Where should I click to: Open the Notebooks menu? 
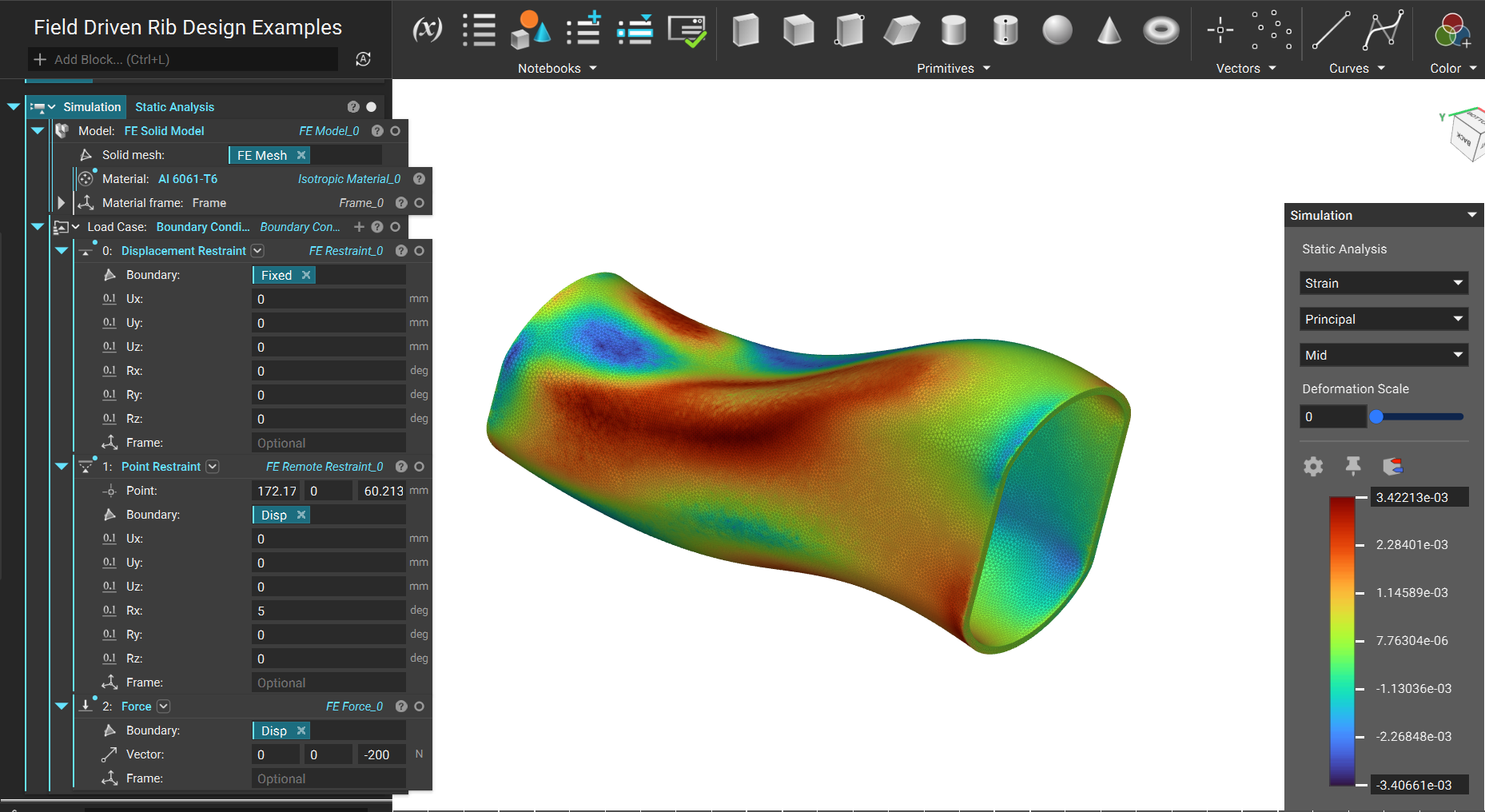coord(557,69)
